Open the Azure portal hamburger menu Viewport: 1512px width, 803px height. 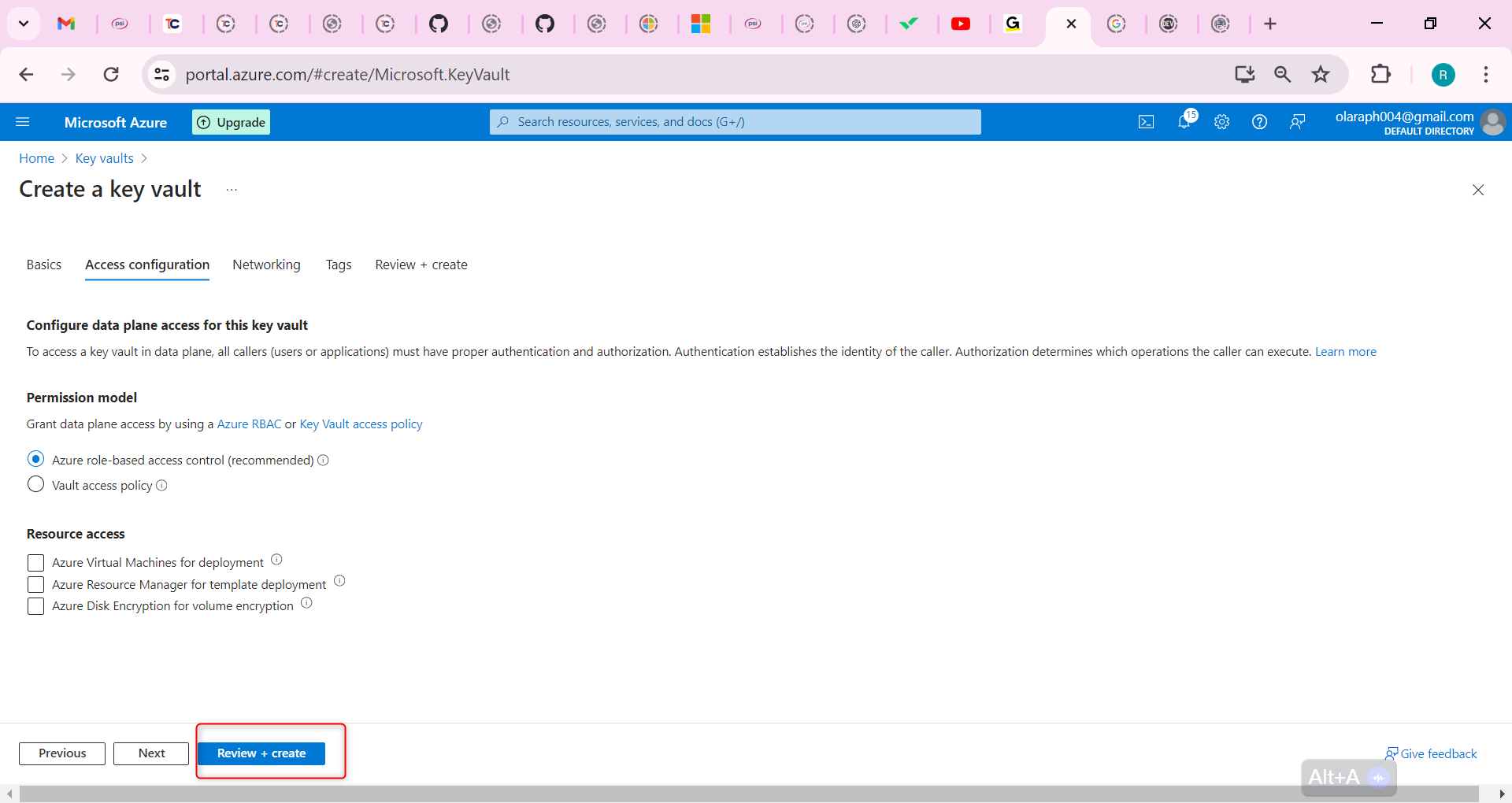coord(23,122)
